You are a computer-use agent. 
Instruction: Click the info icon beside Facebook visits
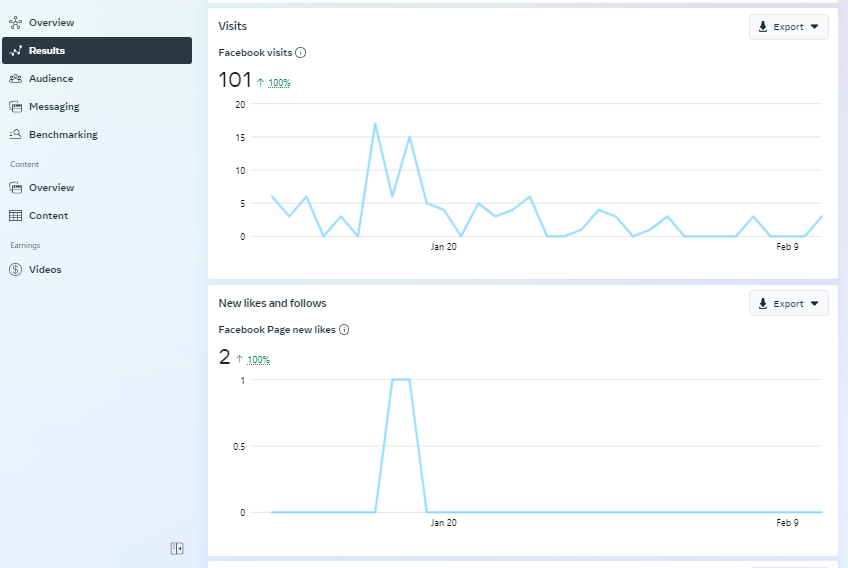click(301, 52)
